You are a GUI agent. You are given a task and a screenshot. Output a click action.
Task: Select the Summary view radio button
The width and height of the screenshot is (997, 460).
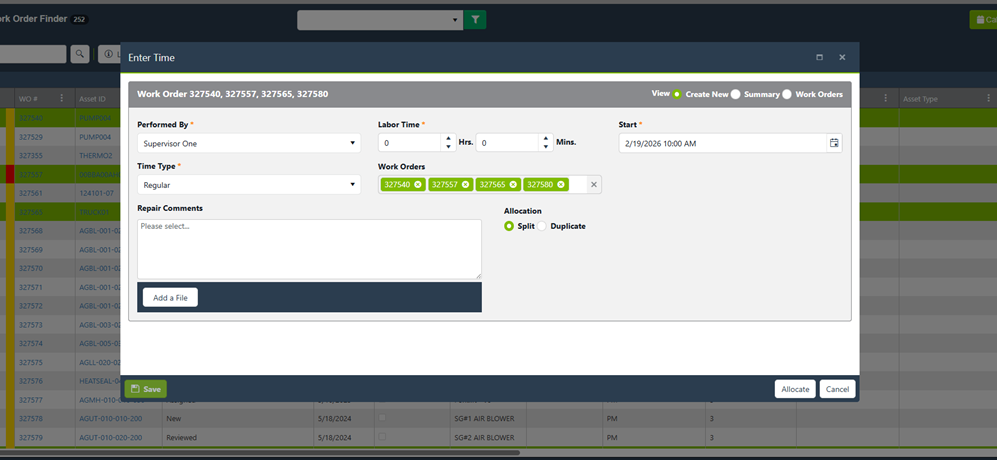[x=736, y=94]
